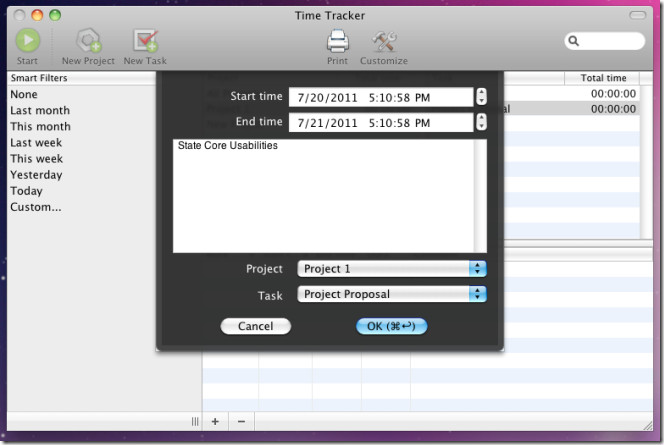Start the timer with the green play icon

pos(28,41)
